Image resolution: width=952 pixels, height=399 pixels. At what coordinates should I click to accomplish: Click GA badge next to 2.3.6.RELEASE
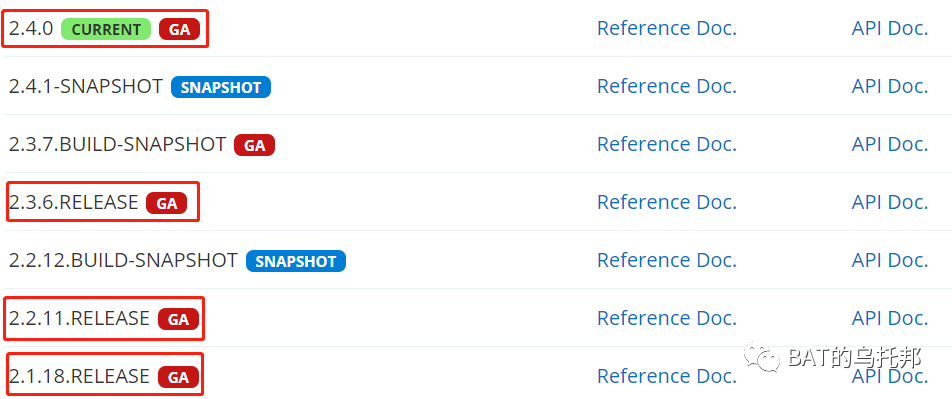tap(166, 203)
